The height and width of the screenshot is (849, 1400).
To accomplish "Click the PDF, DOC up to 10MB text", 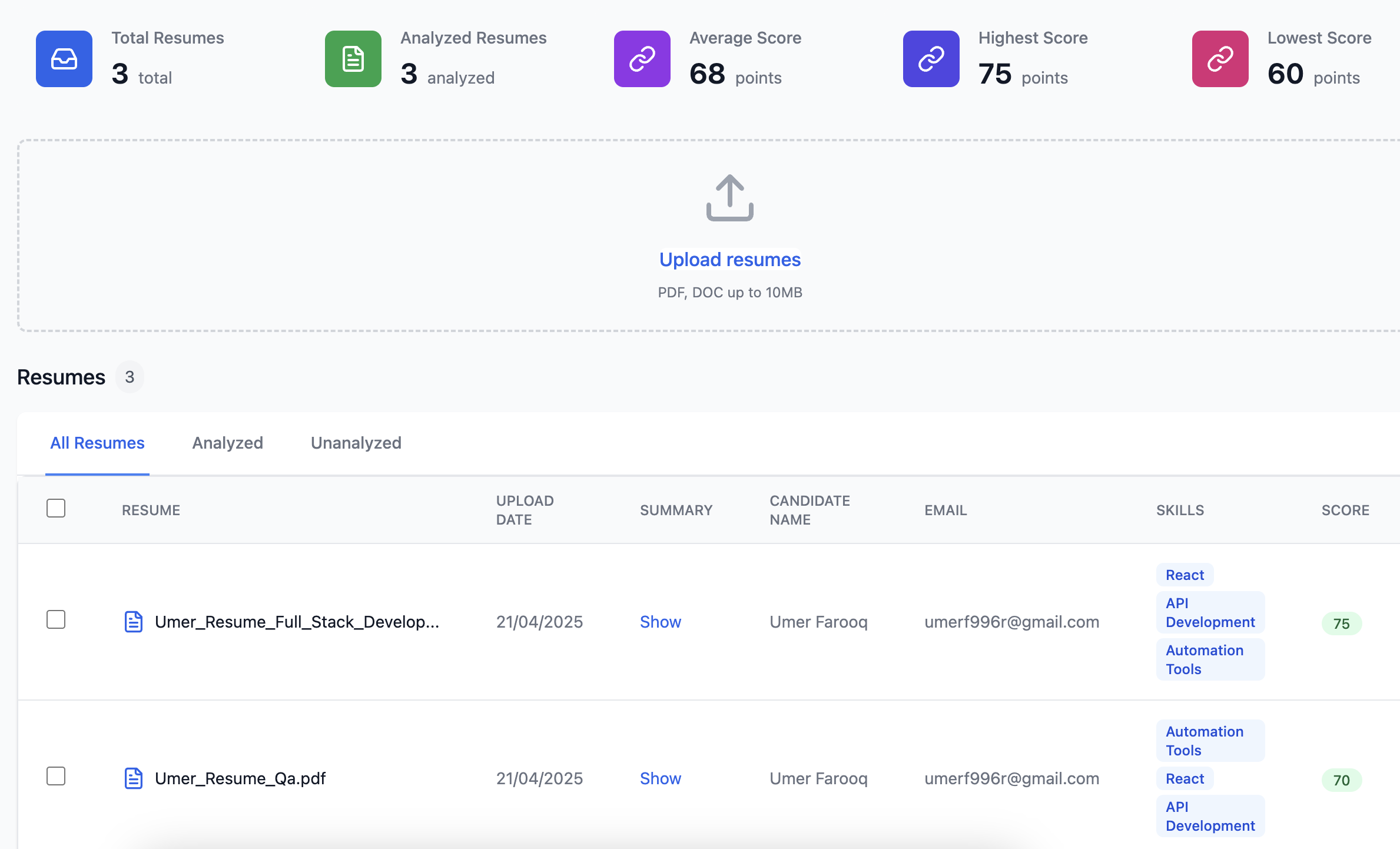I will tap(730, 293).
